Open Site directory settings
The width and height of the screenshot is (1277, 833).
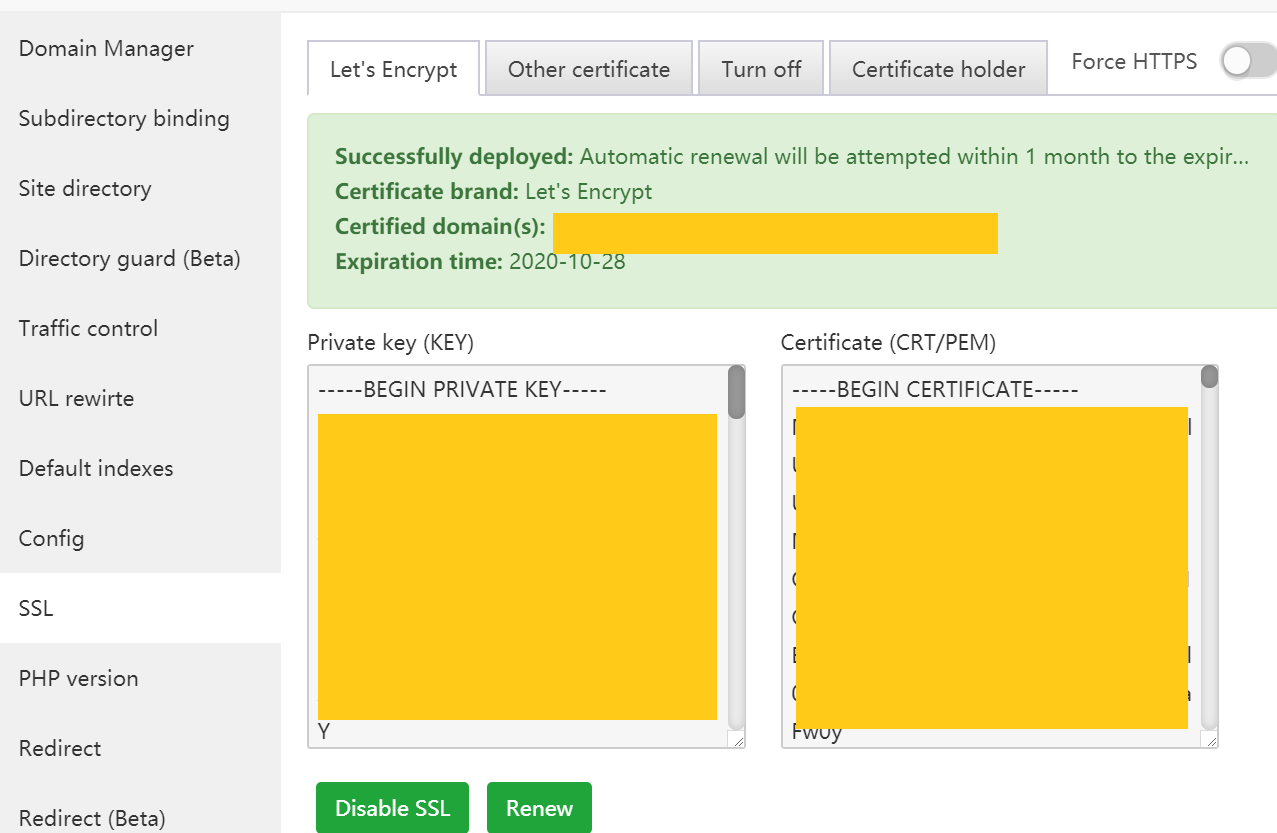85,188
